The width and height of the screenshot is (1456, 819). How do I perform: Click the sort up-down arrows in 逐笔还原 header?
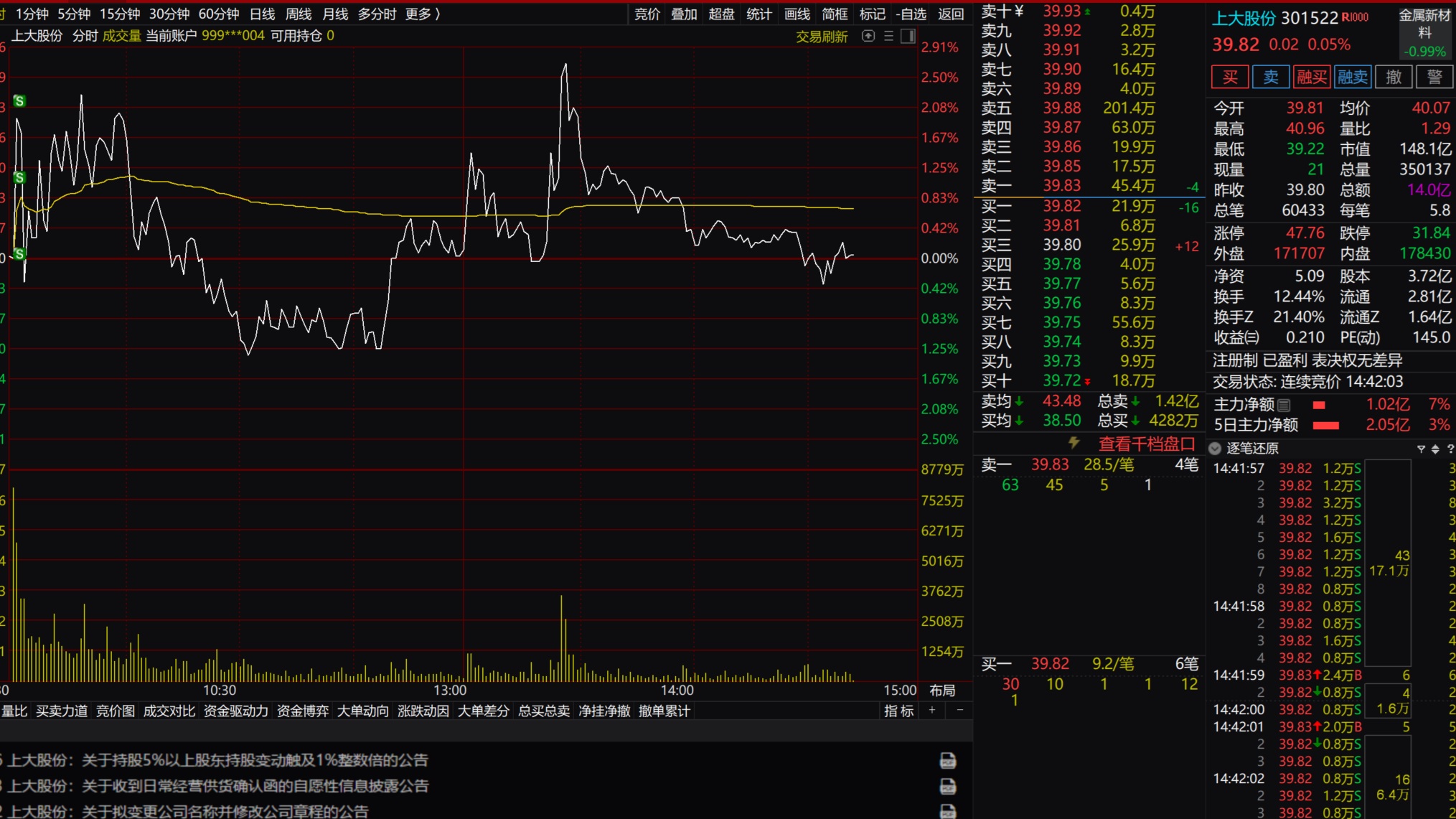click(1435, 449)
